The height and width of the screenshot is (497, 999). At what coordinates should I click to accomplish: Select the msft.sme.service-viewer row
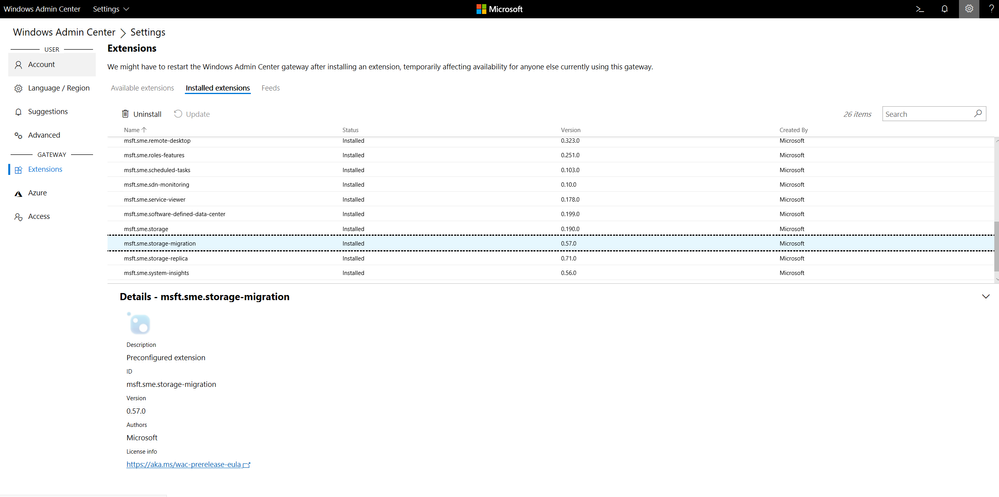(550, 199)
